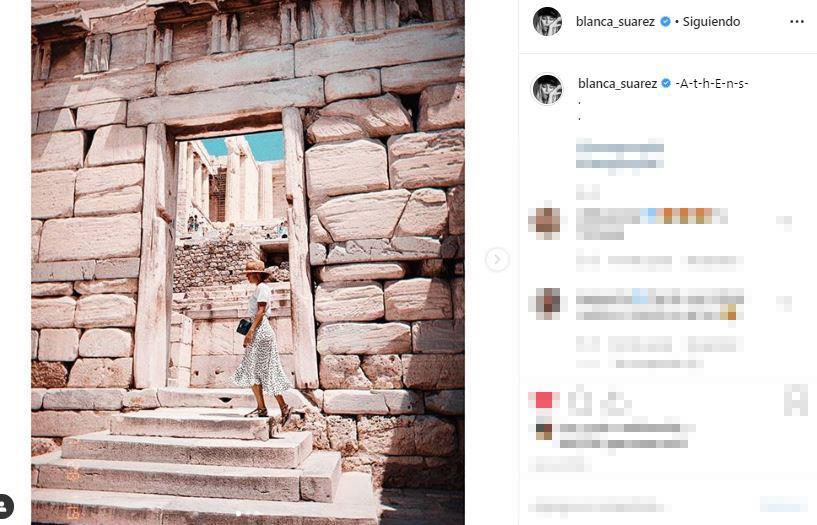Open first commenter's profile avatar
The width and height of the screenshot is (817, 525).
(x=546, y=222)
